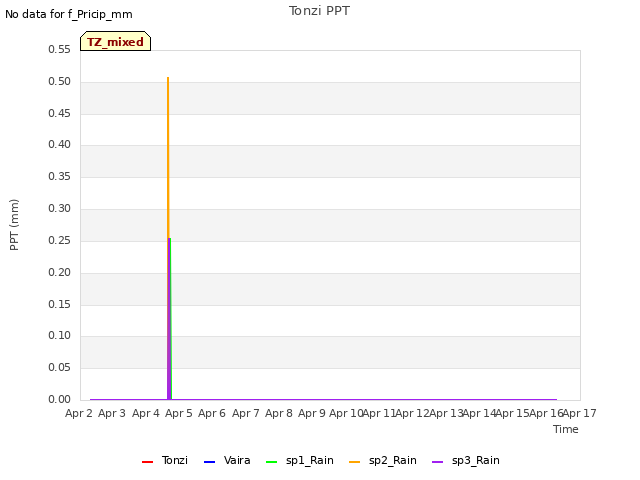Click the Time x-axis title
This screenshot has width=640, height=480.
pos(566,429)
